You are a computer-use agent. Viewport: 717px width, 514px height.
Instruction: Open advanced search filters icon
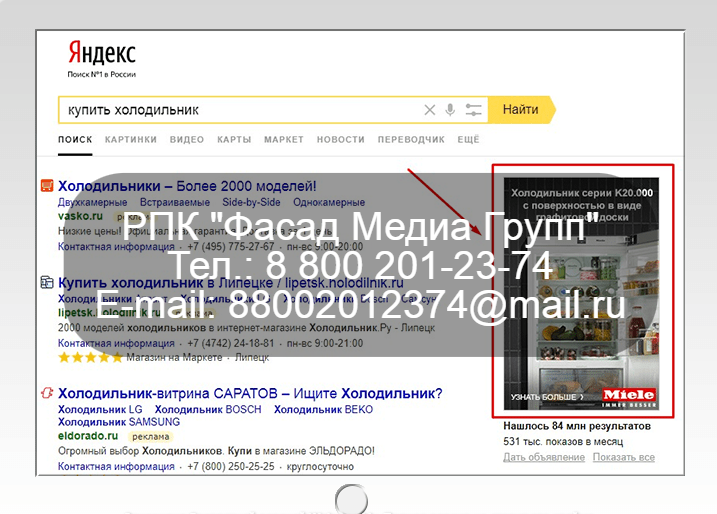click(473, 110)
